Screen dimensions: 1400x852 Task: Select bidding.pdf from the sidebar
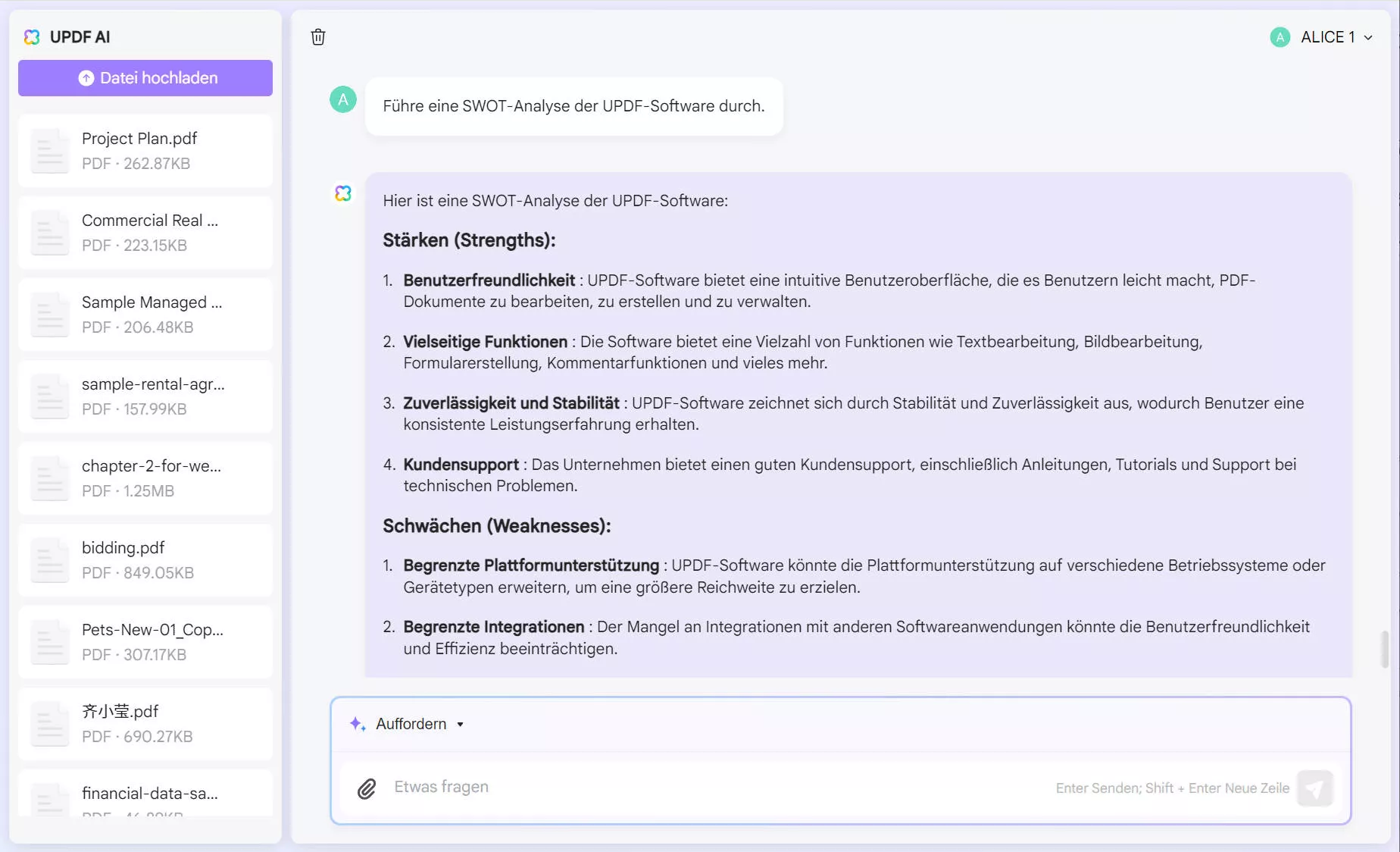coord(145,559)
